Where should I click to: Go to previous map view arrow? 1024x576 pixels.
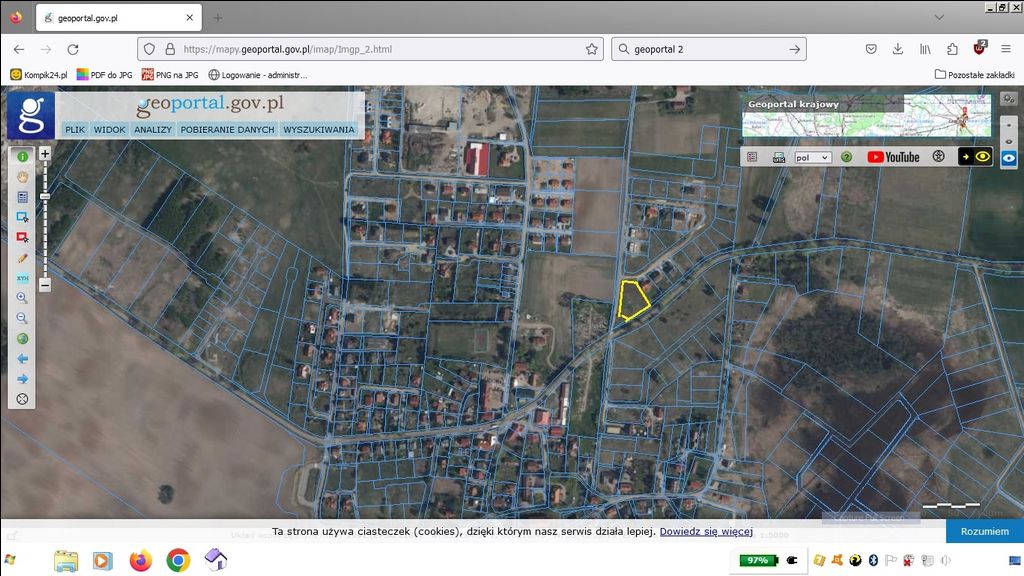click(22, 358)
